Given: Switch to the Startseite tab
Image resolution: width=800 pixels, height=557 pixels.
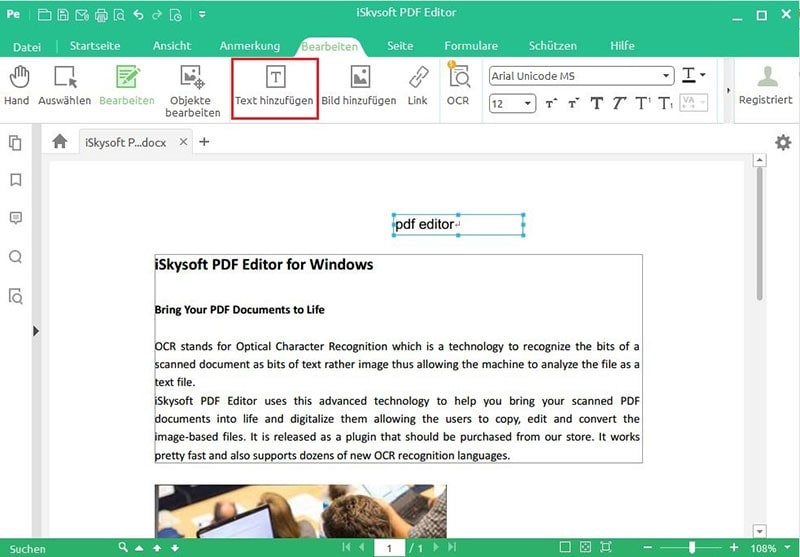Looking at the screenshot, I should [x=95, y=46].
